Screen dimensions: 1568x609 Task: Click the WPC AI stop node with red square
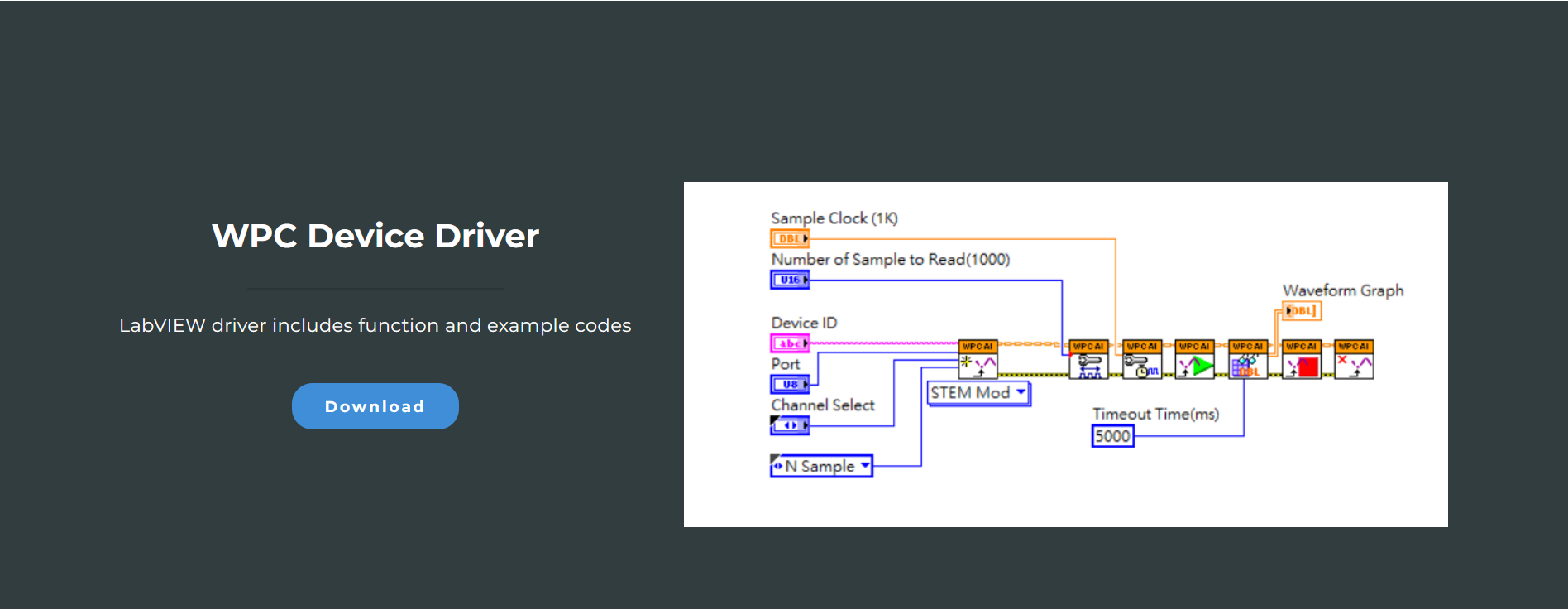click(1301, 360)
